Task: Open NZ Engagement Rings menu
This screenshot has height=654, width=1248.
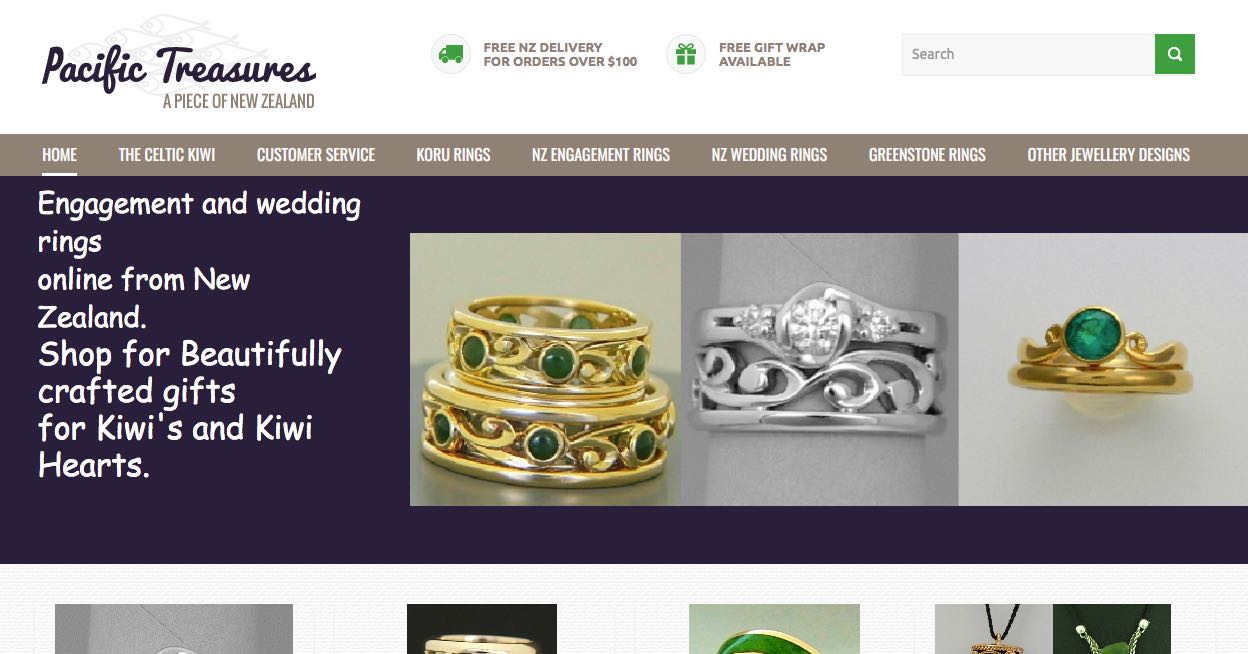Action: 601,155
